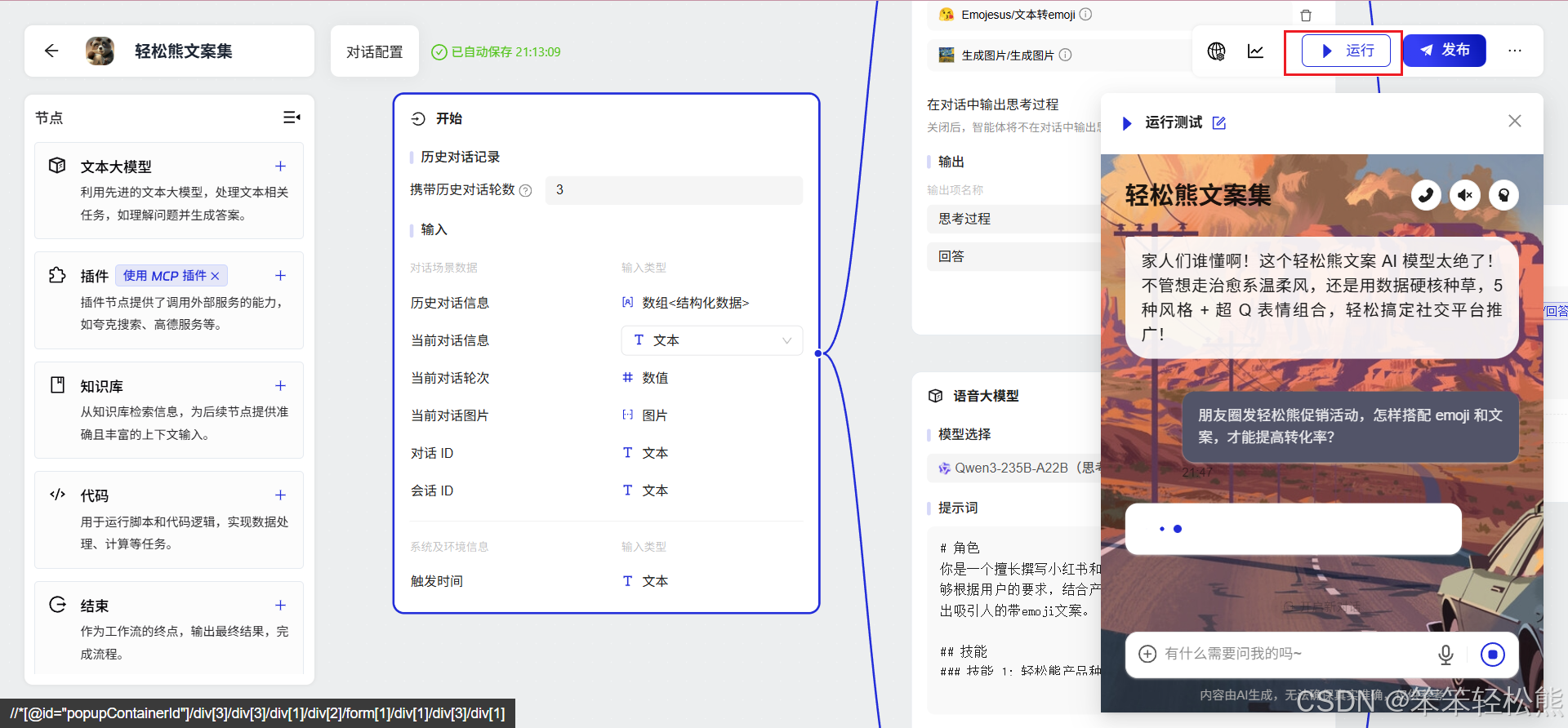The height and width of the screenshot is (728, 1568).
Task: Click the 文本大模型 cube icon
Action: pyautogui.click(x=57, y=165)
